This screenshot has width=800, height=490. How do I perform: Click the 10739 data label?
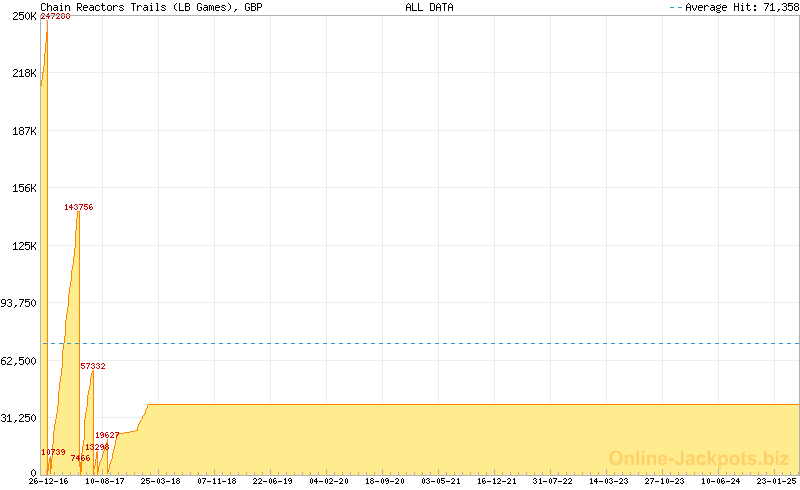point(53,452)
